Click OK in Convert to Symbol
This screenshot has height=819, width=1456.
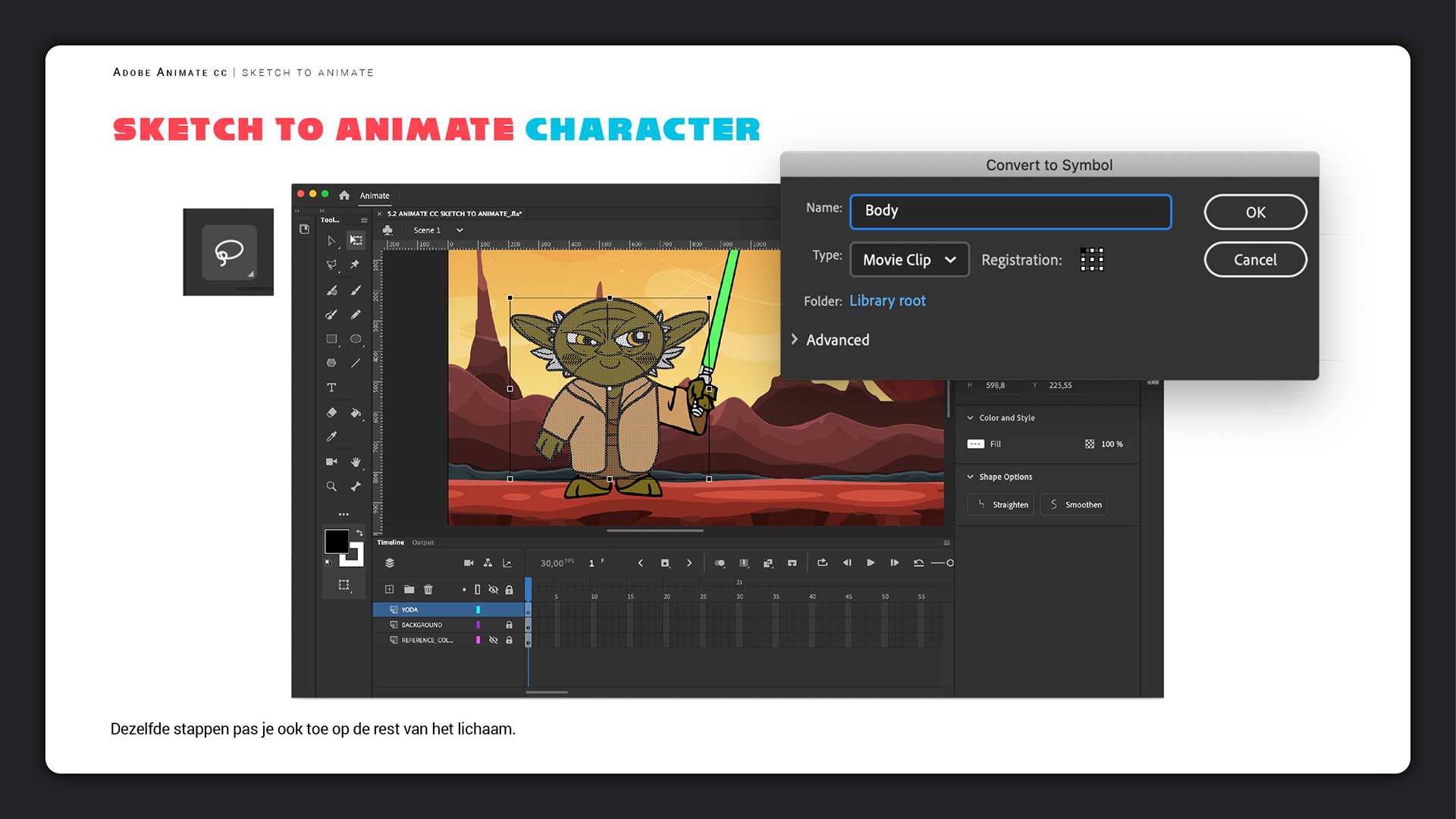(x=1255, y=212)
